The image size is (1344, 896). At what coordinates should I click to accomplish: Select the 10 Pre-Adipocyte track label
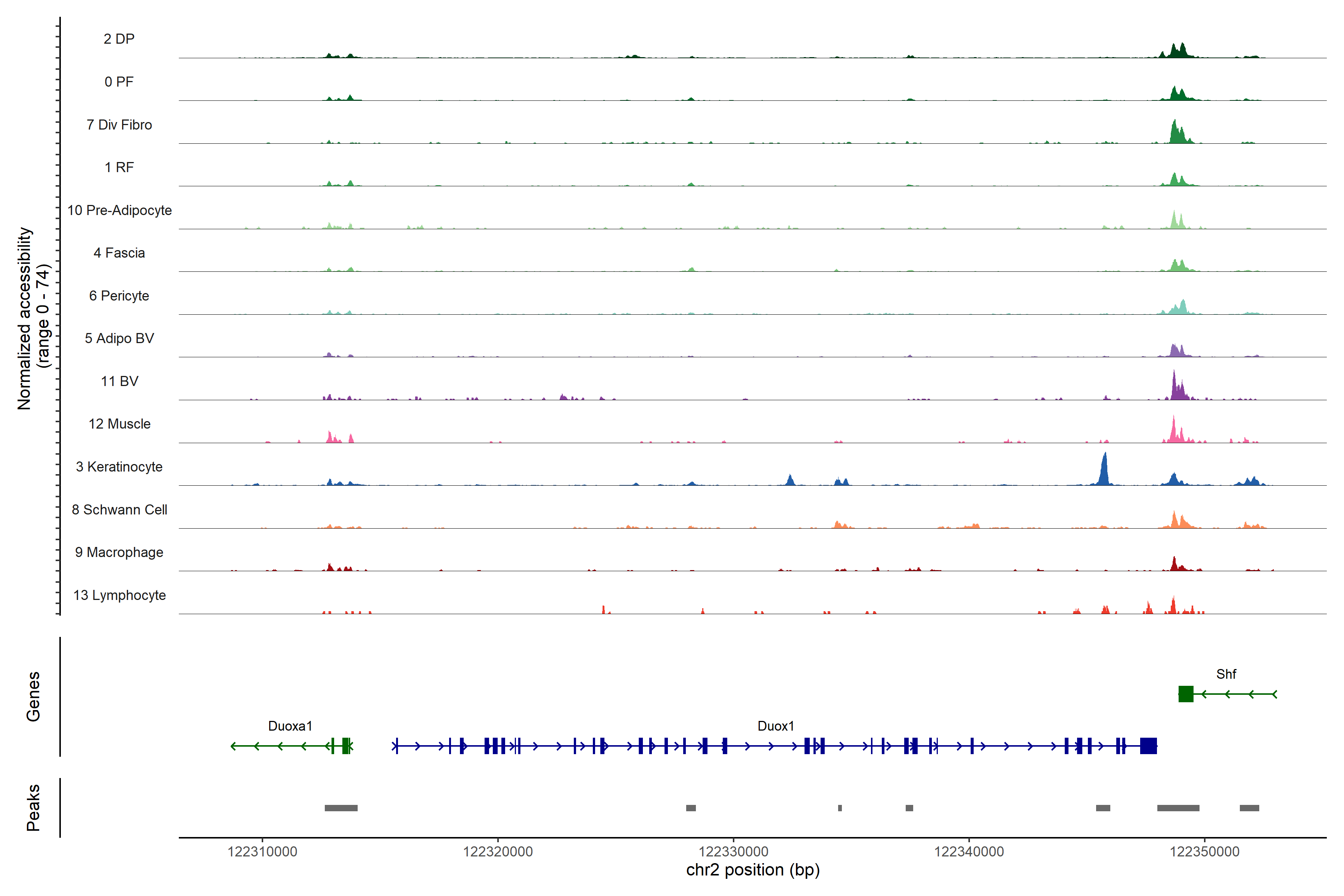119,210
